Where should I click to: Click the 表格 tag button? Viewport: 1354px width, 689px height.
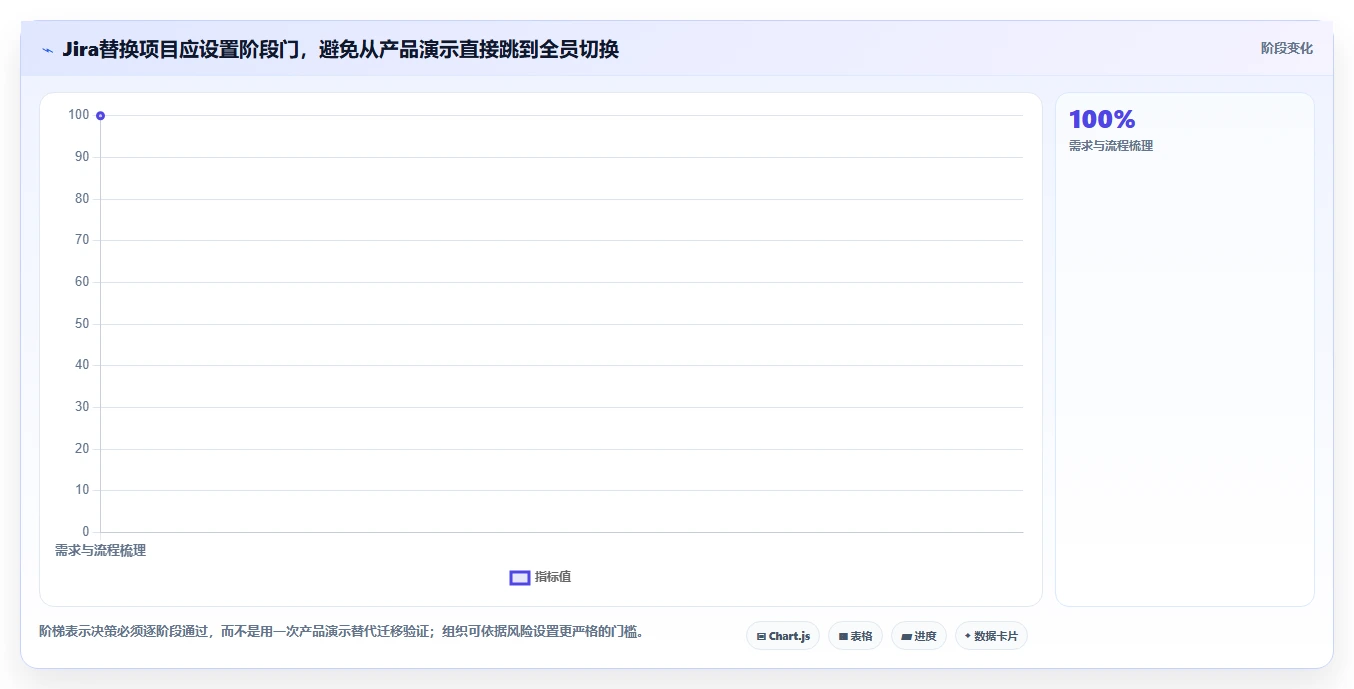click(855, 636)
